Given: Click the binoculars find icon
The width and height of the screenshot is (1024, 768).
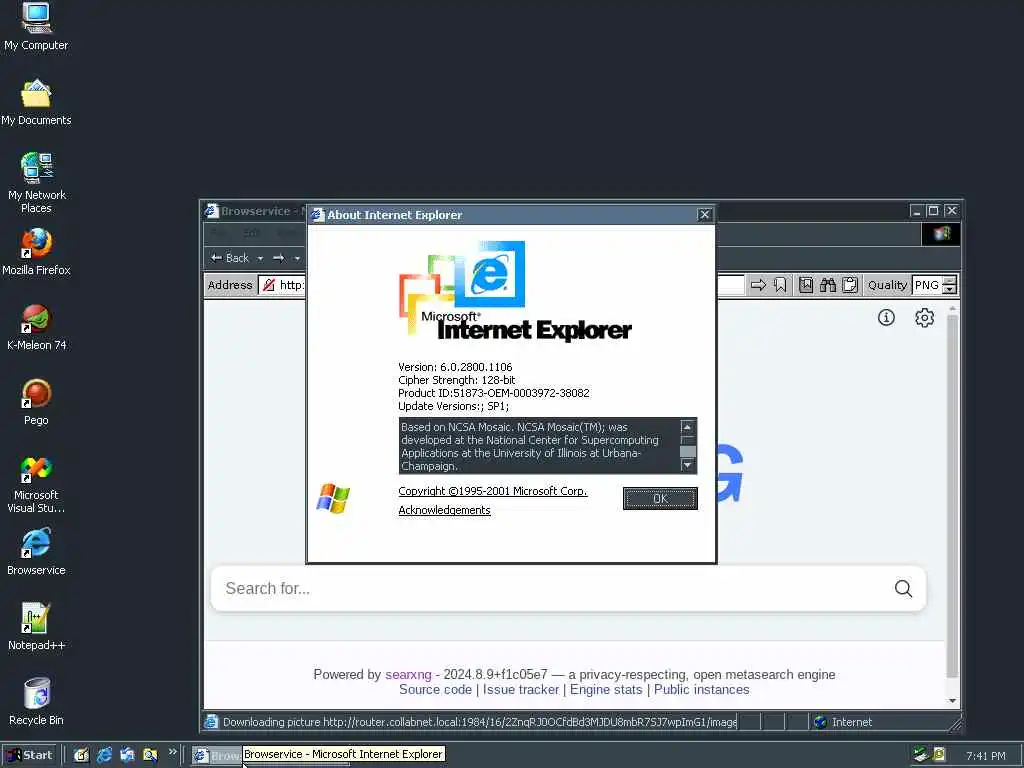Looking at the screenshot, I should [828, 285].
